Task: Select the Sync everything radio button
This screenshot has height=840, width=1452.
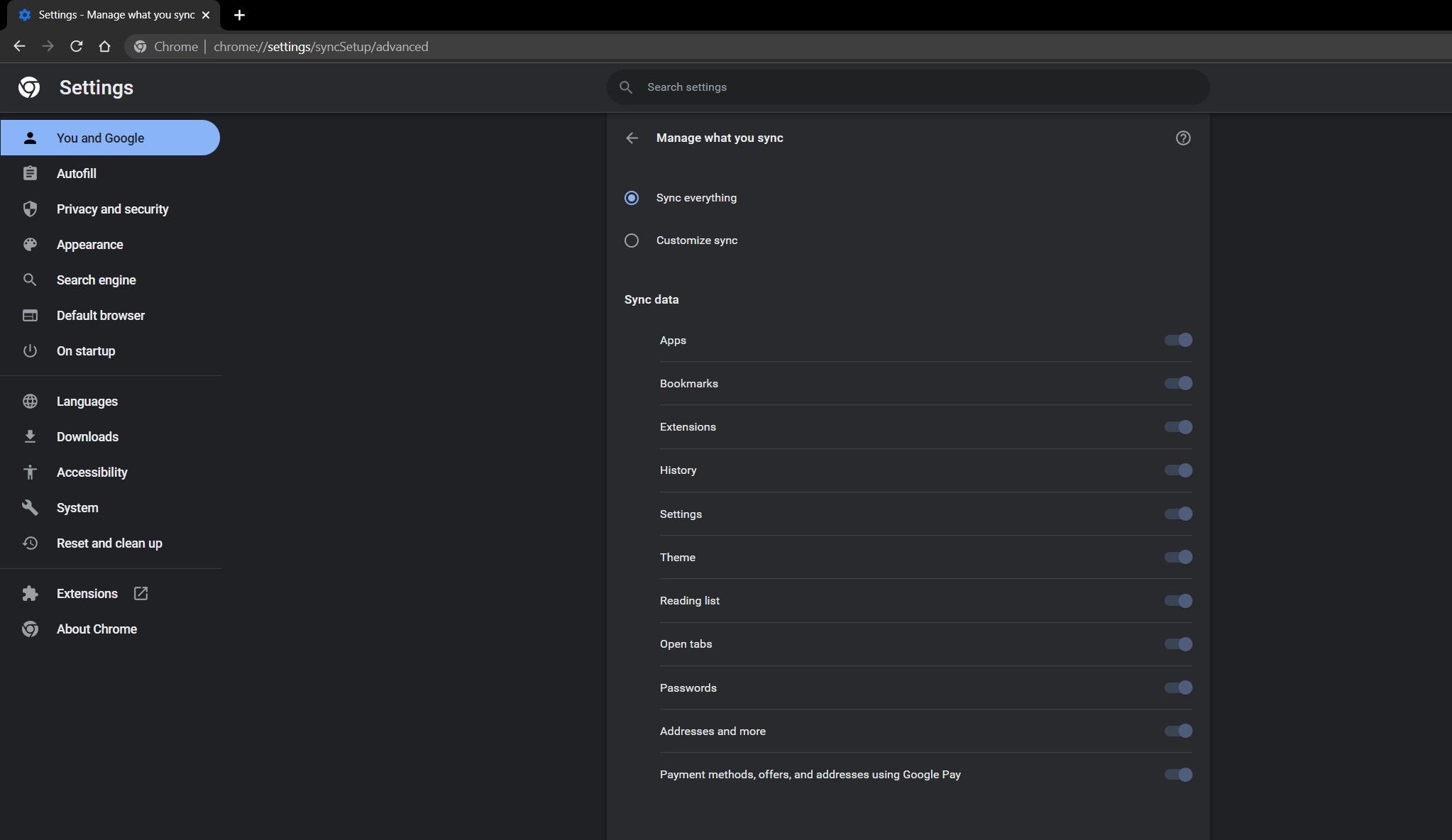Action: [x=631, y=197]
